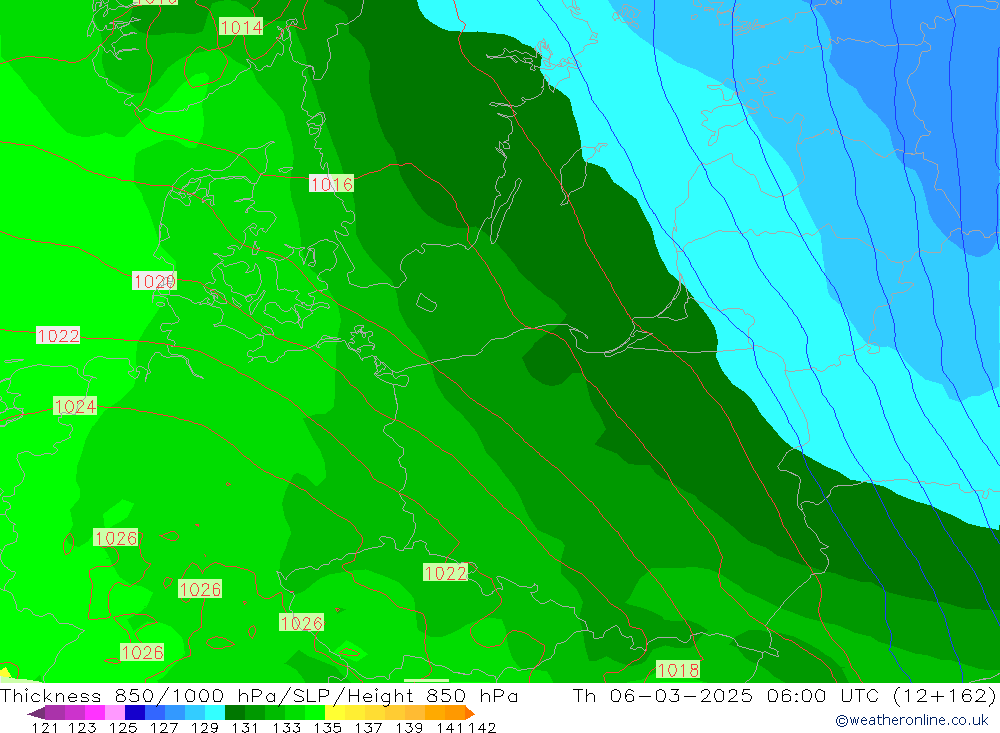Select the cyan legend swatch above 129
1000x733 pixels.
215,713
